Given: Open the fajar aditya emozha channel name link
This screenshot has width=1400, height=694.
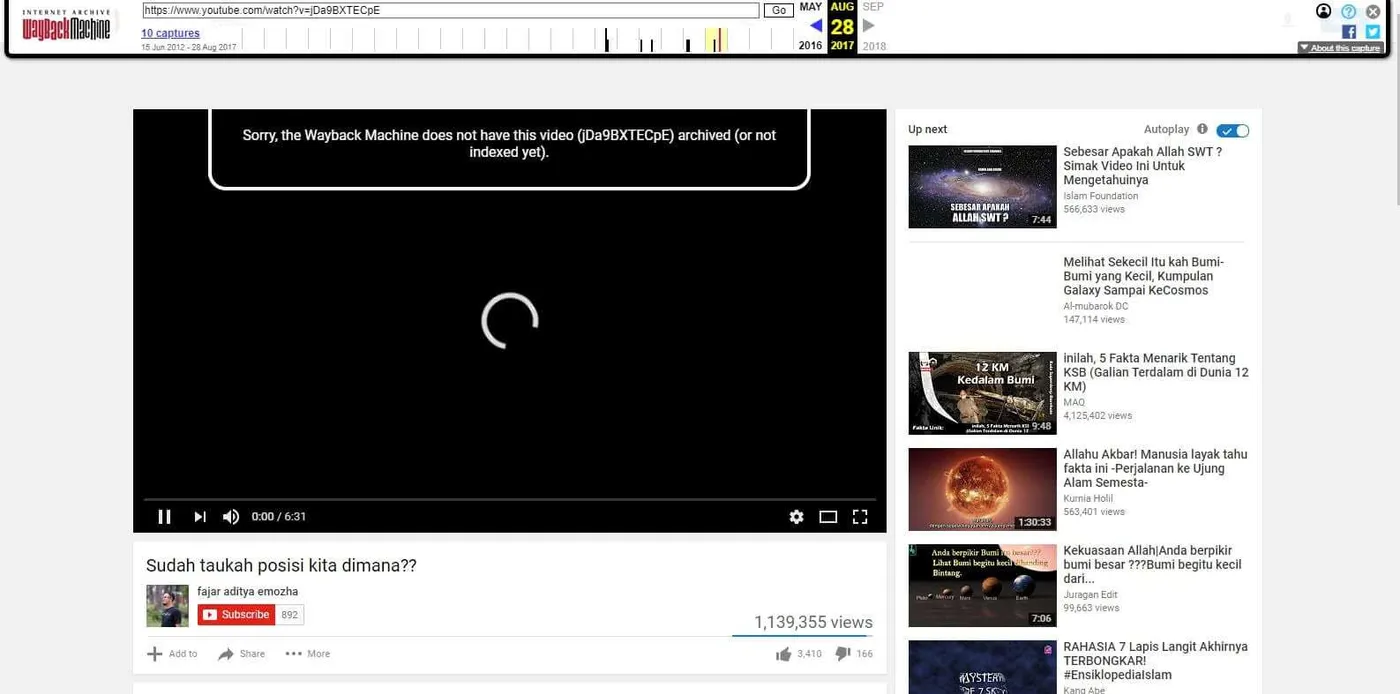Looking at the screenshot, I should point(248,591).
